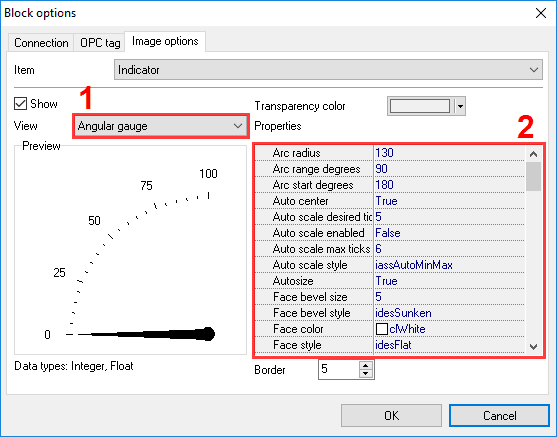
Task: Decrease the Border value with down arrow
Action: [x=366, y=374]
